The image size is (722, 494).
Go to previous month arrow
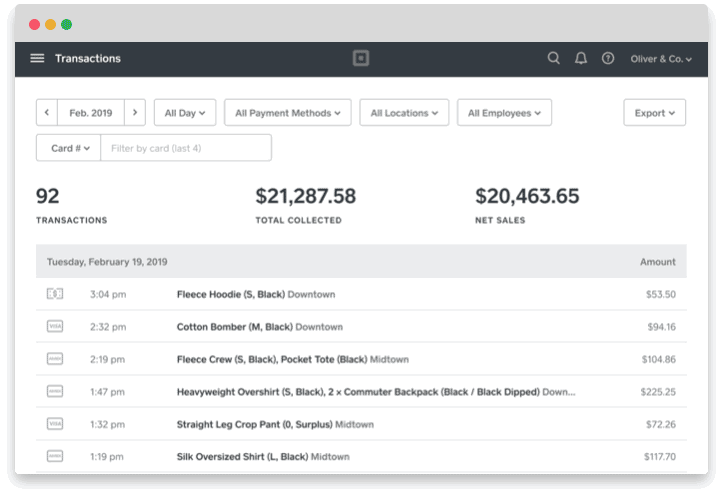pos(47,113)
